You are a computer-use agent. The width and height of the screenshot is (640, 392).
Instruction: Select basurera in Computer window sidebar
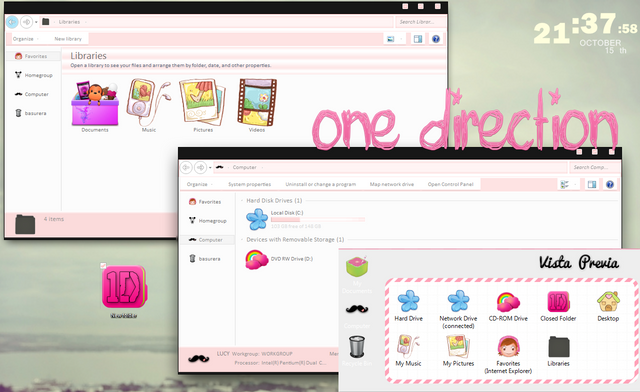pos(204,258)
